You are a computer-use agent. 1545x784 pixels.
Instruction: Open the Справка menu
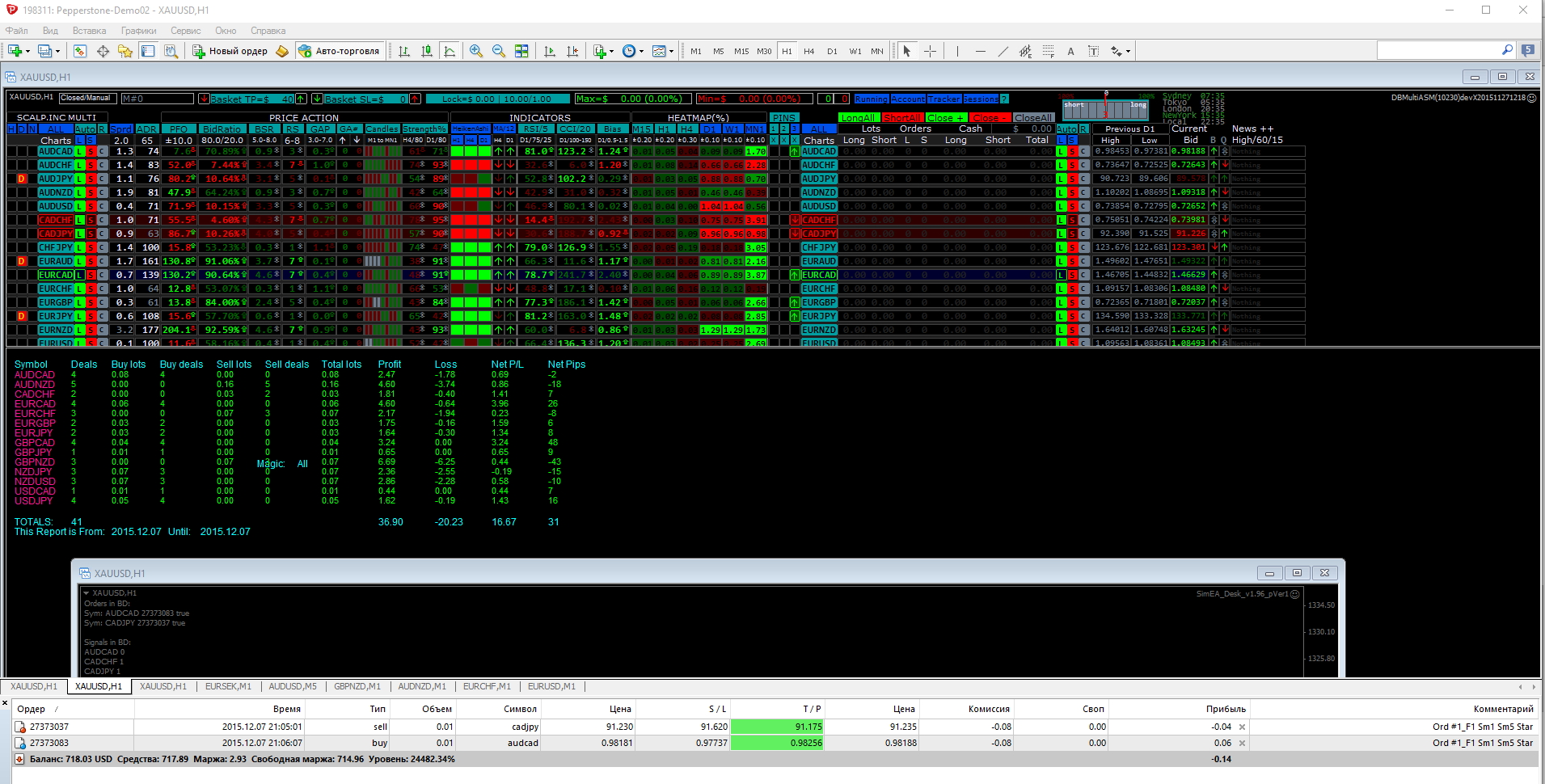[268, 31]
